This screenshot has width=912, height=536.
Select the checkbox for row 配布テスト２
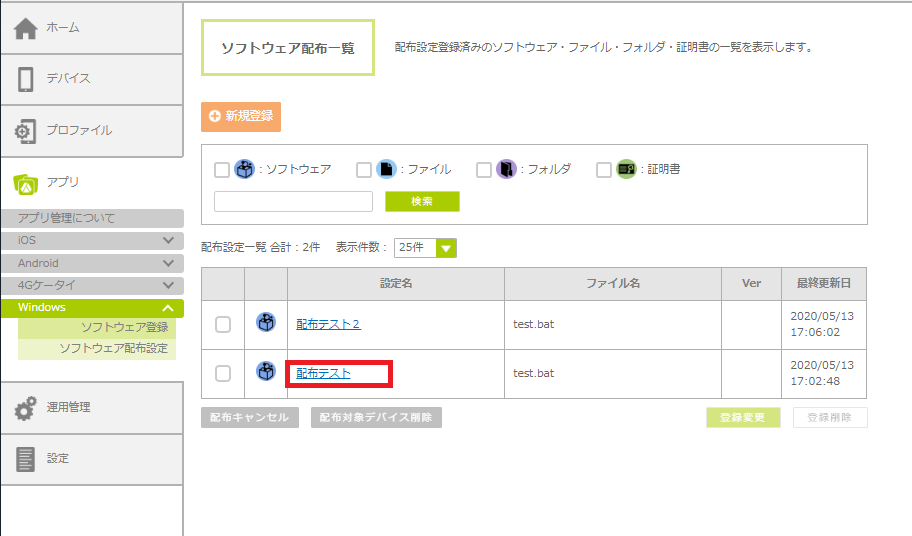click(223, 324)
